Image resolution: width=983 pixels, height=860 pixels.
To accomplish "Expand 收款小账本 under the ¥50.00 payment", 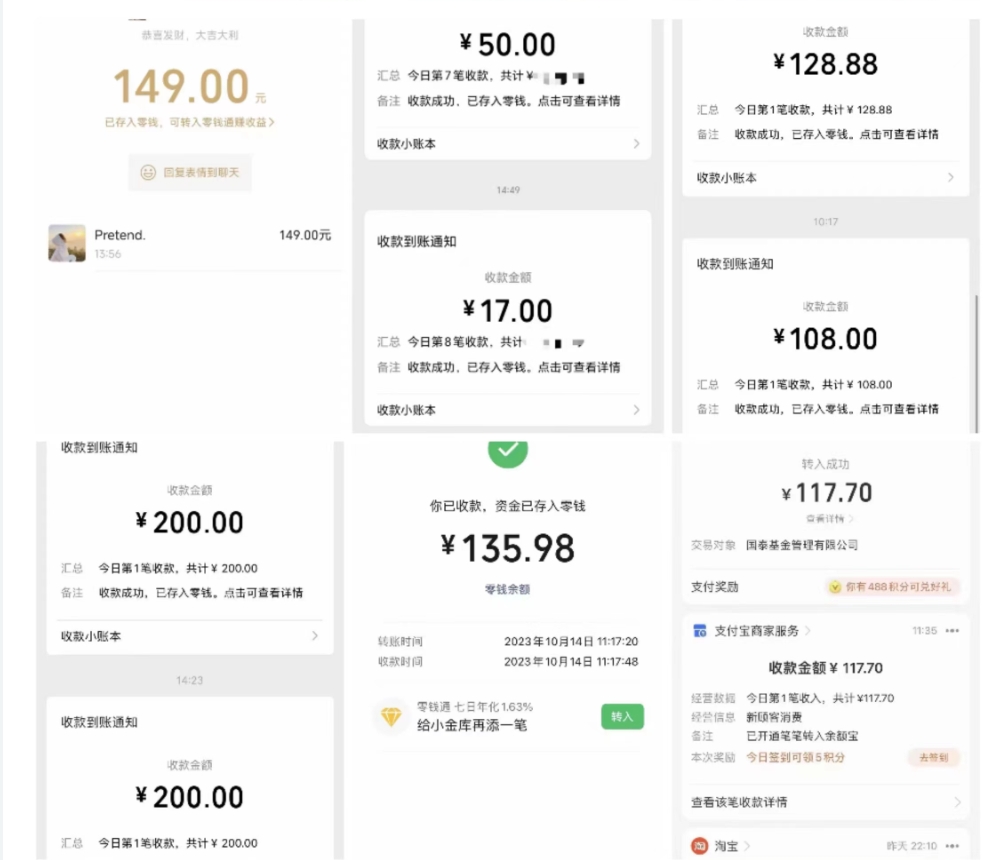I will tap(636, 144).
